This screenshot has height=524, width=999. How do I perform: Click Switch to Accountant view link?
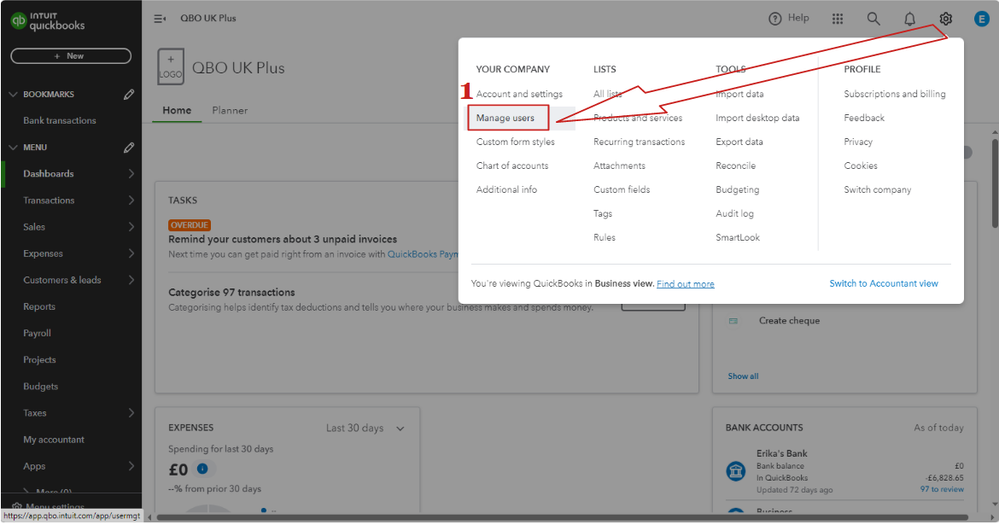(x=884, y=284)
